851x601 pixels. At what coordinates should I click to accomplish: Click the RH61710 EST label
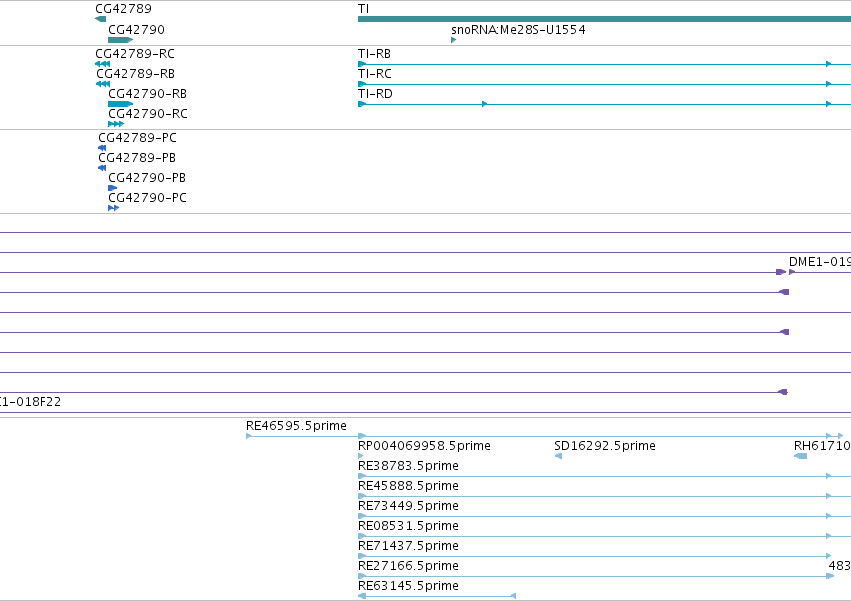point(822,446)
